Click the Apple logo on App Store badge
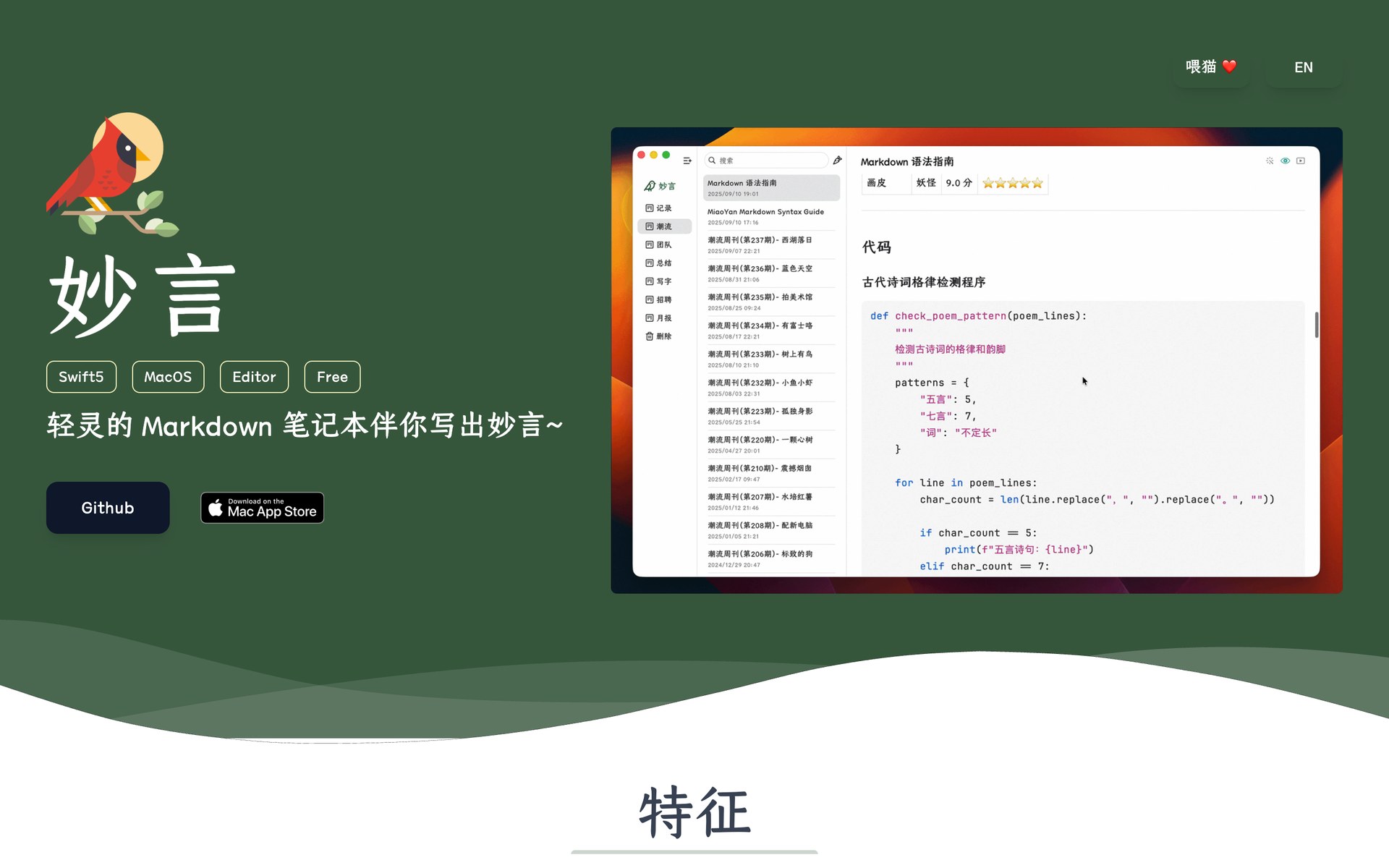 coord(216,508)
